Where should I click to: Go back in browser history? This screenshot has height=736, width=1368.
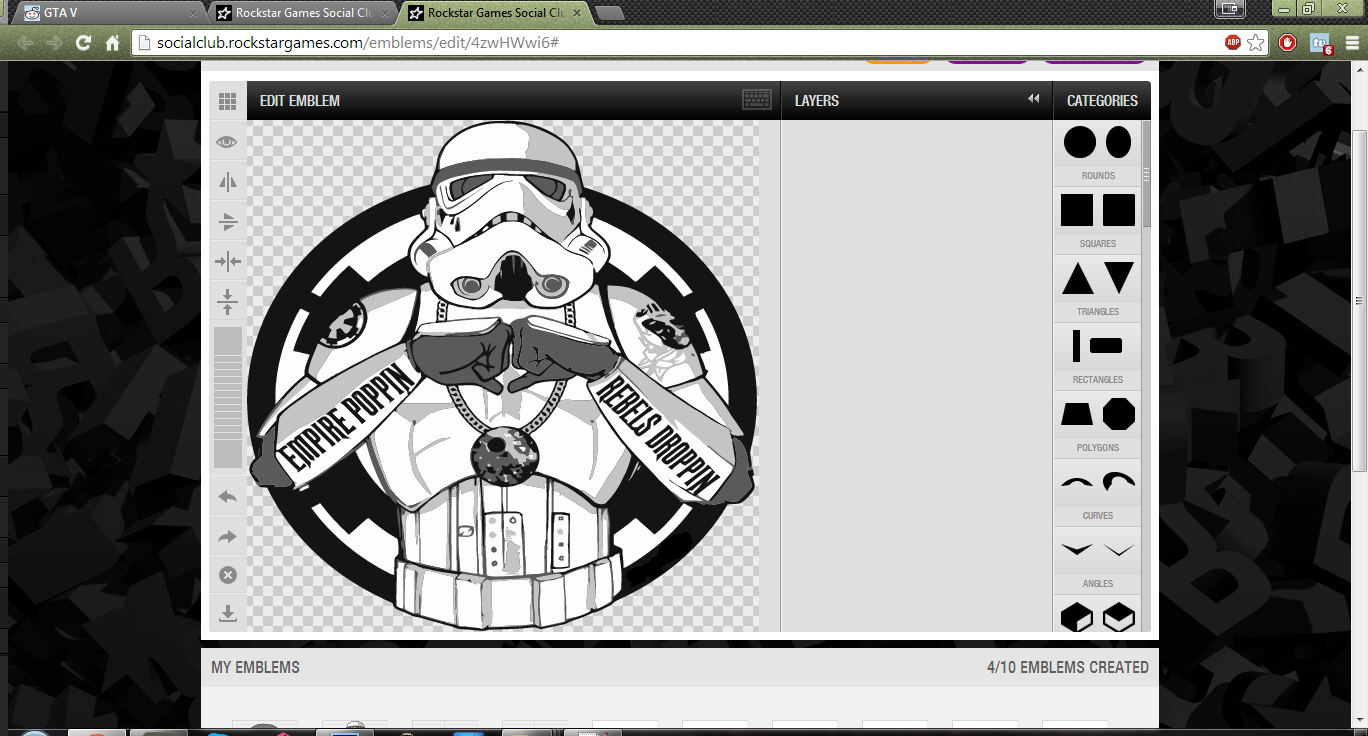(25, 43)
